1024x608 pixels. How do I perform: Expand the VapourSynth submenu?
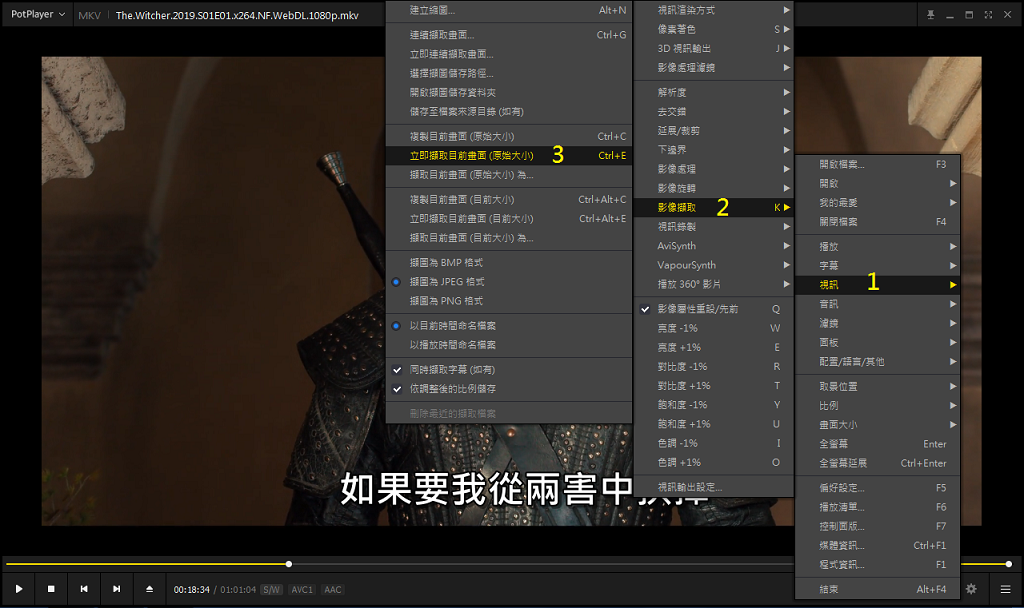(x=714, y=264)
